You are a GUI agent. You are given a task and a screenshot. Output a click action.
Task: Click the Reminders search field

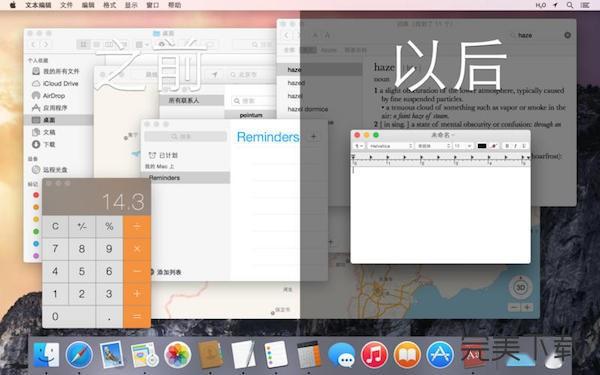(x=186, y=136)
